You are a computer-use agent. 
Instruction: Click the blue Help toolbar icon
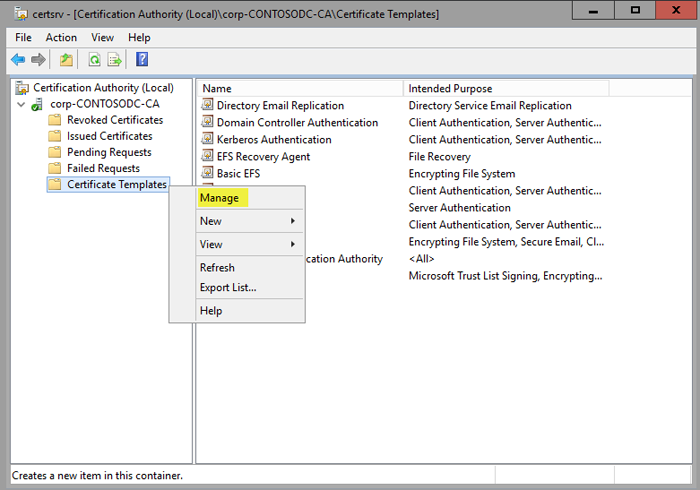pyautogui.click(x=142, y=60)
